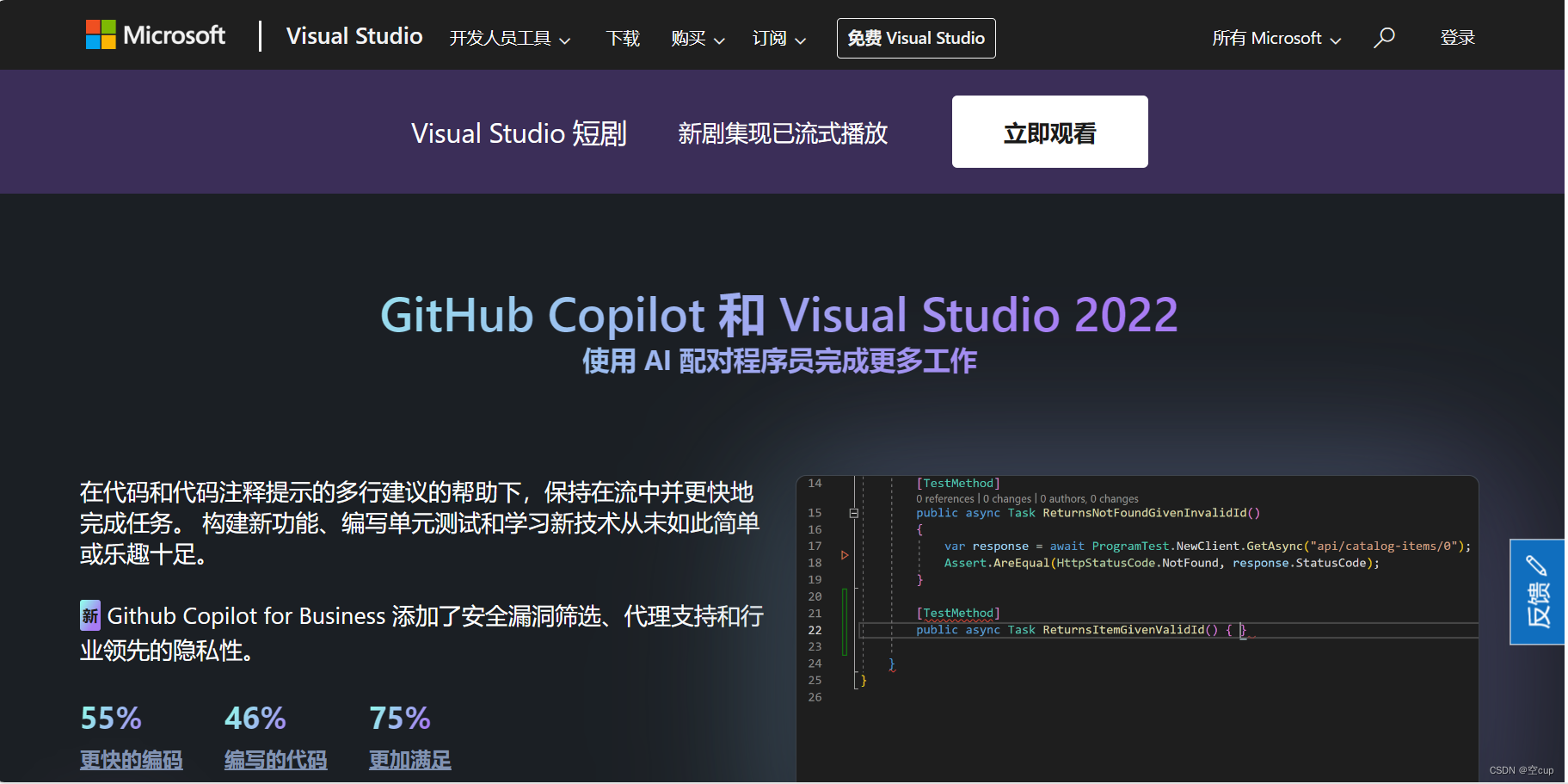Click 登录 to sign in
The image size is (1568, 784).
(x=1458, y=38)
